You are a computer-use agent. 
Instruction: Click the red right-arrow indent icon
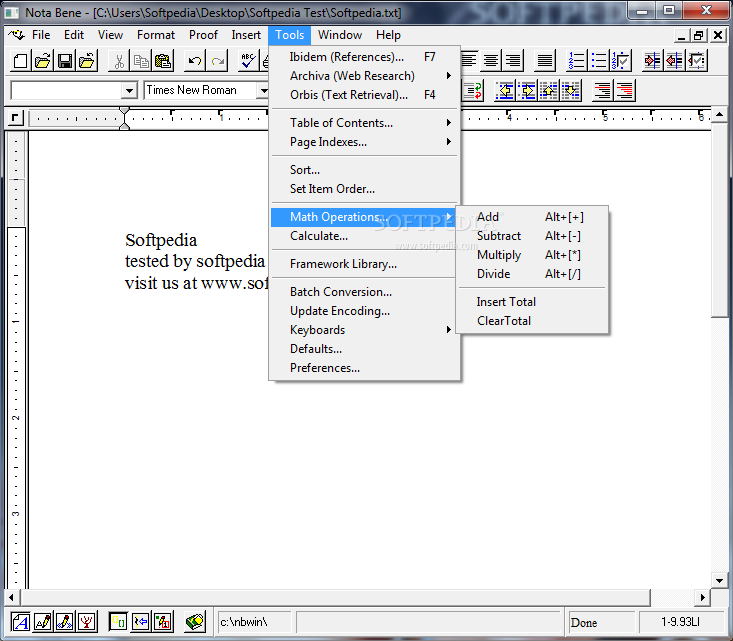click(652, 61)
